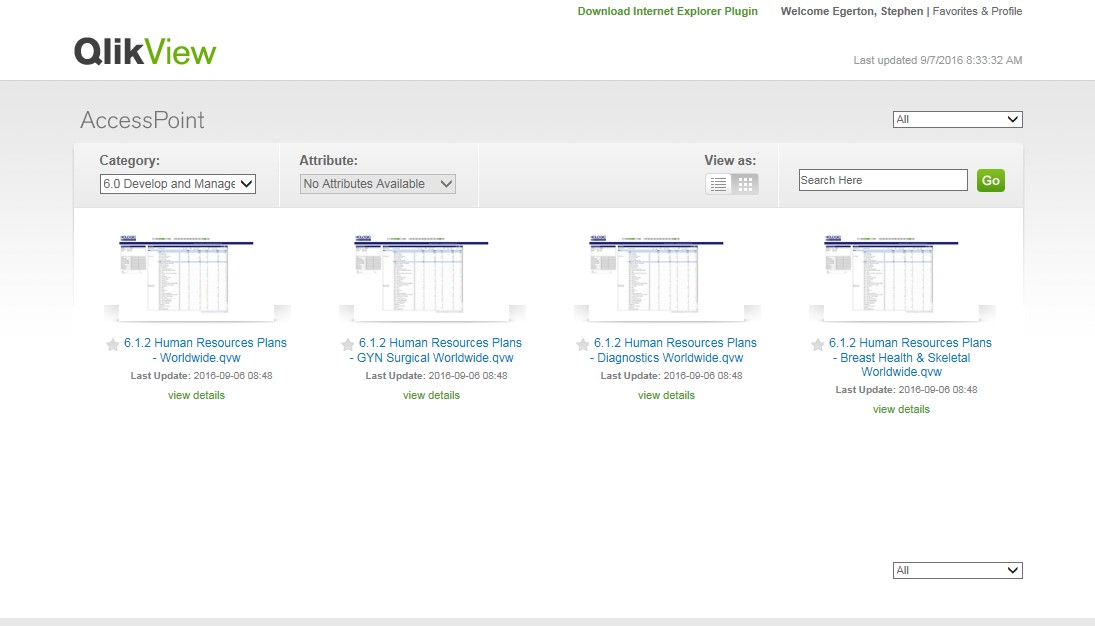Open Human Resources Plans - Worldwide.qvw thumbnail

click(197, 275)
